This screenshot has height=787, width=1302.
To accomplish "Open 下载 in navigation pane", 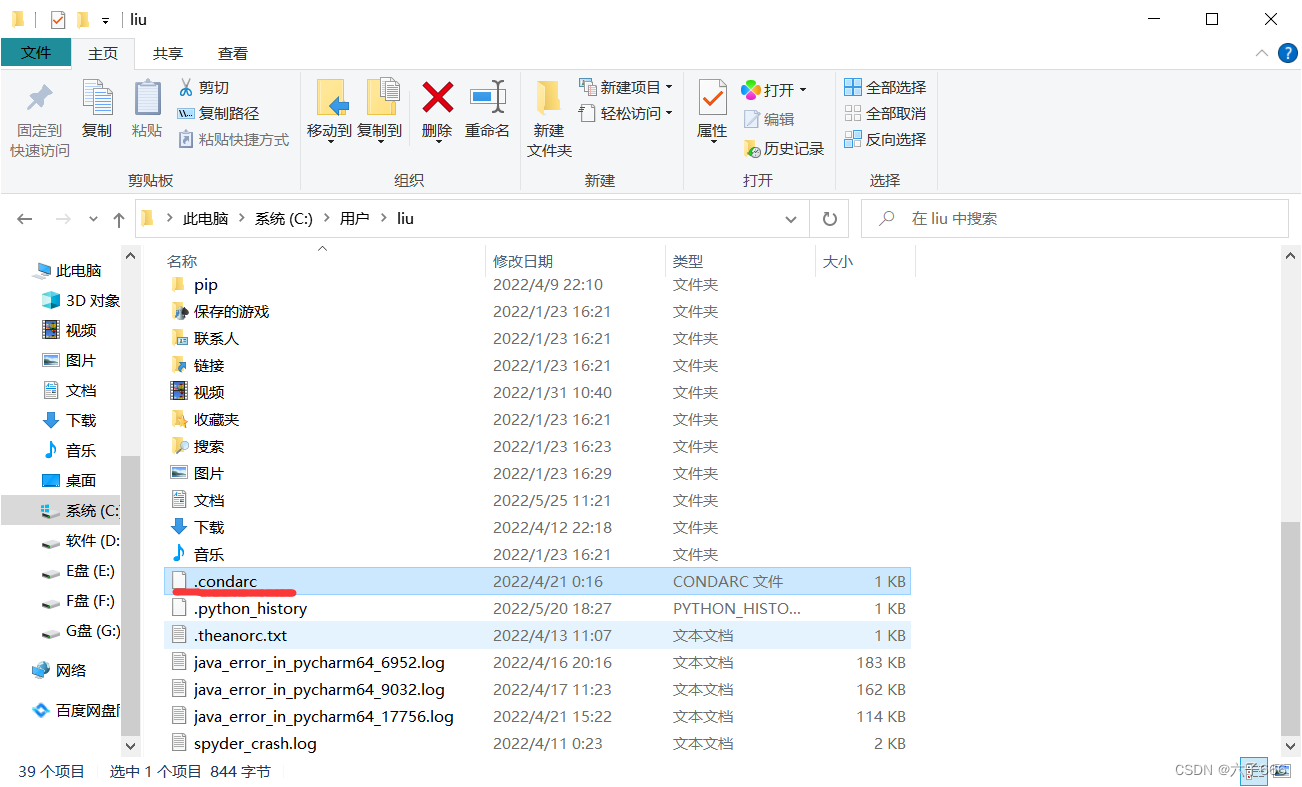I will tap(70, 420).
